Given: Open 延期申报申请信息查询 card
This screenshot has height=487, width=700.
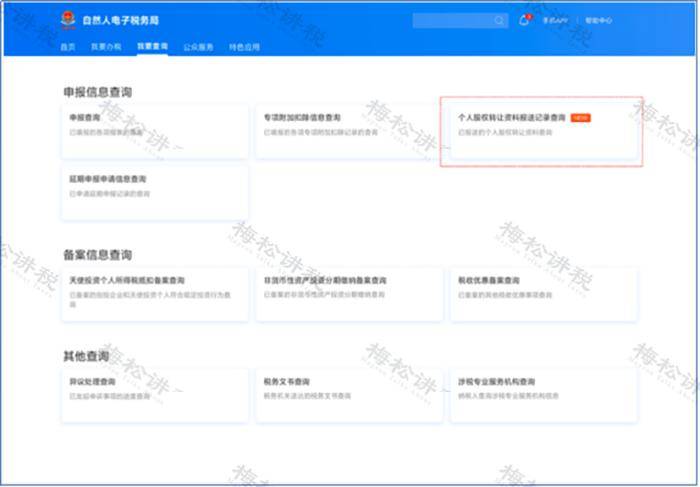Looking at the screenshot, I should coord(154,193).
